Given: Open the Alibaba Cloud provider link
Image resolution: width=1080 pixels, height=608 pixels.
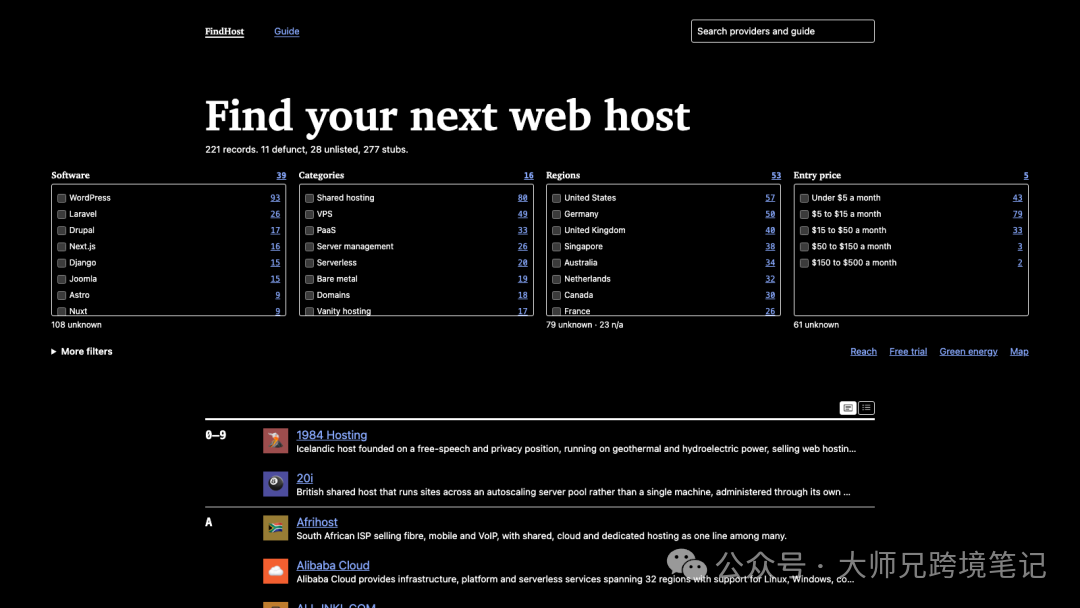Looking at the screenshot, I should (x=333, y=565).
